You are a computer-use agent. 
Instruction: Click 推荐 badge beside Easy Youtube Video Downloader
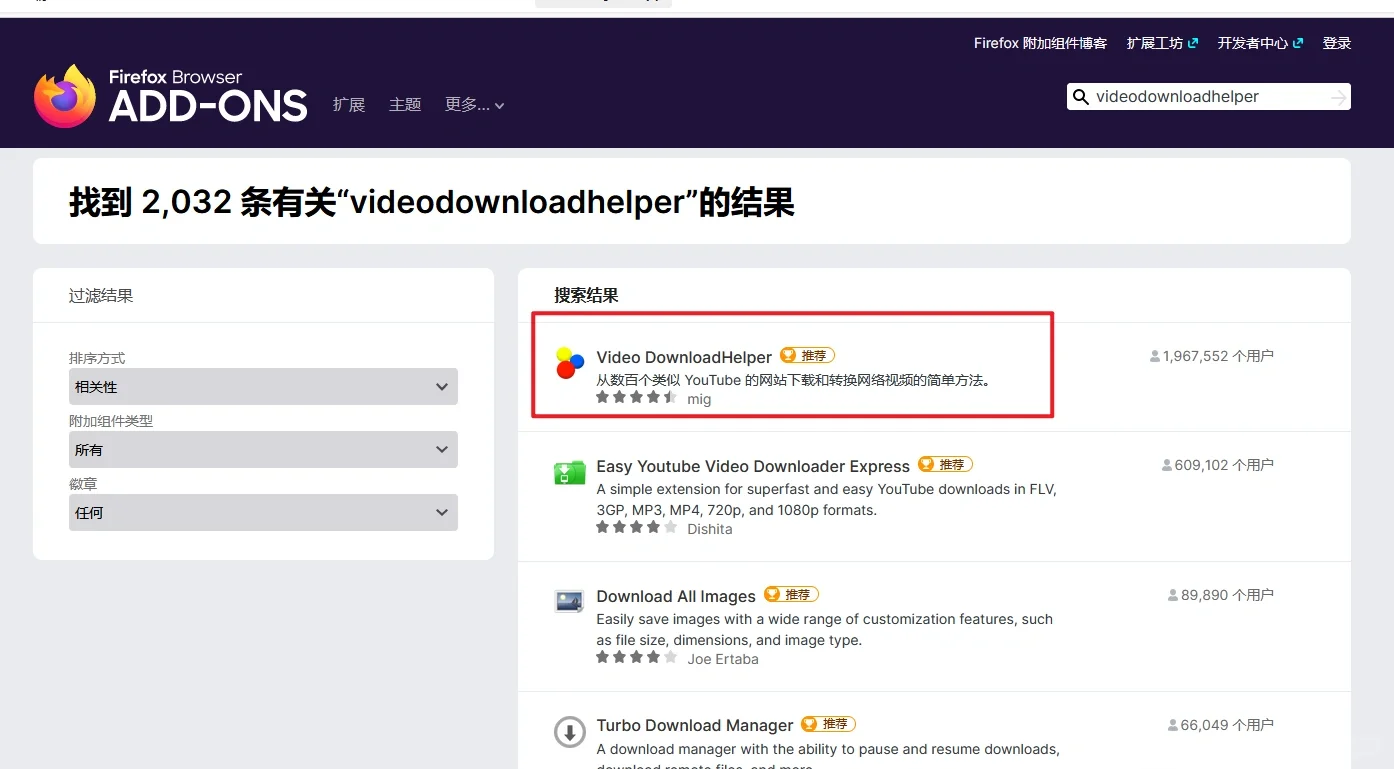click(x=945, y=464)
